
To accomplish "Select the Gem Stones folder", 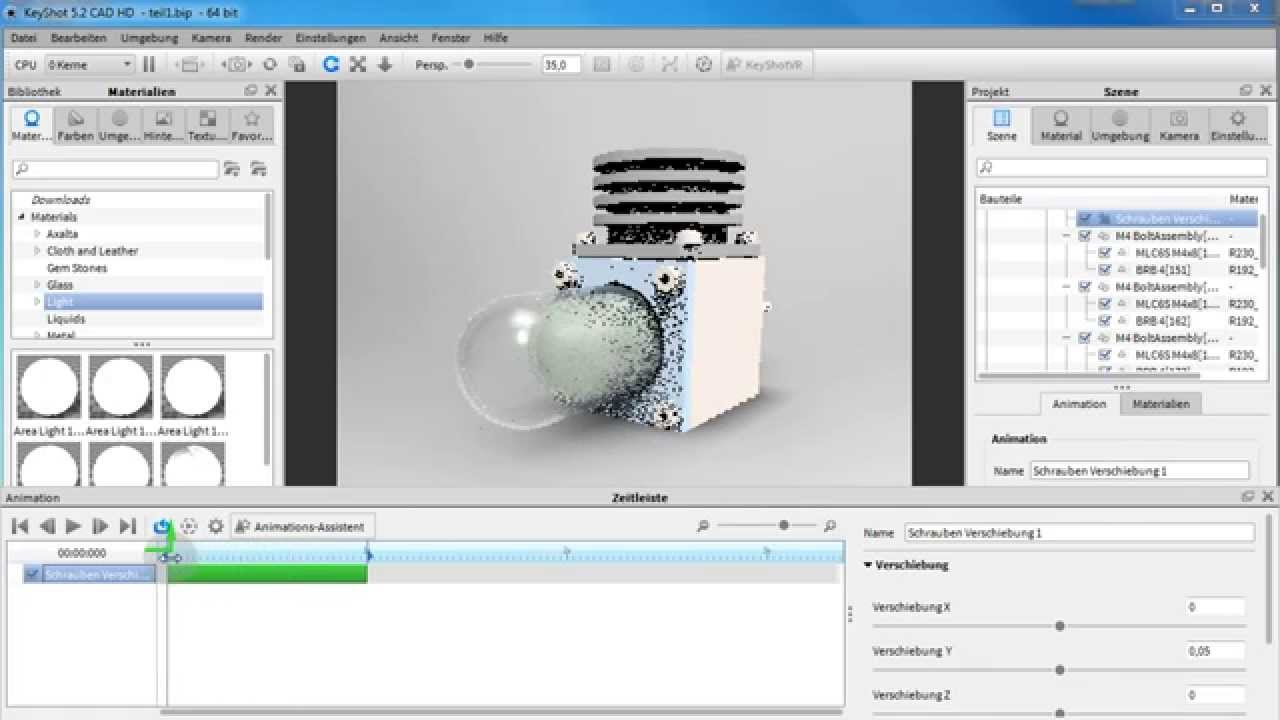I will [x=77, y=268].
